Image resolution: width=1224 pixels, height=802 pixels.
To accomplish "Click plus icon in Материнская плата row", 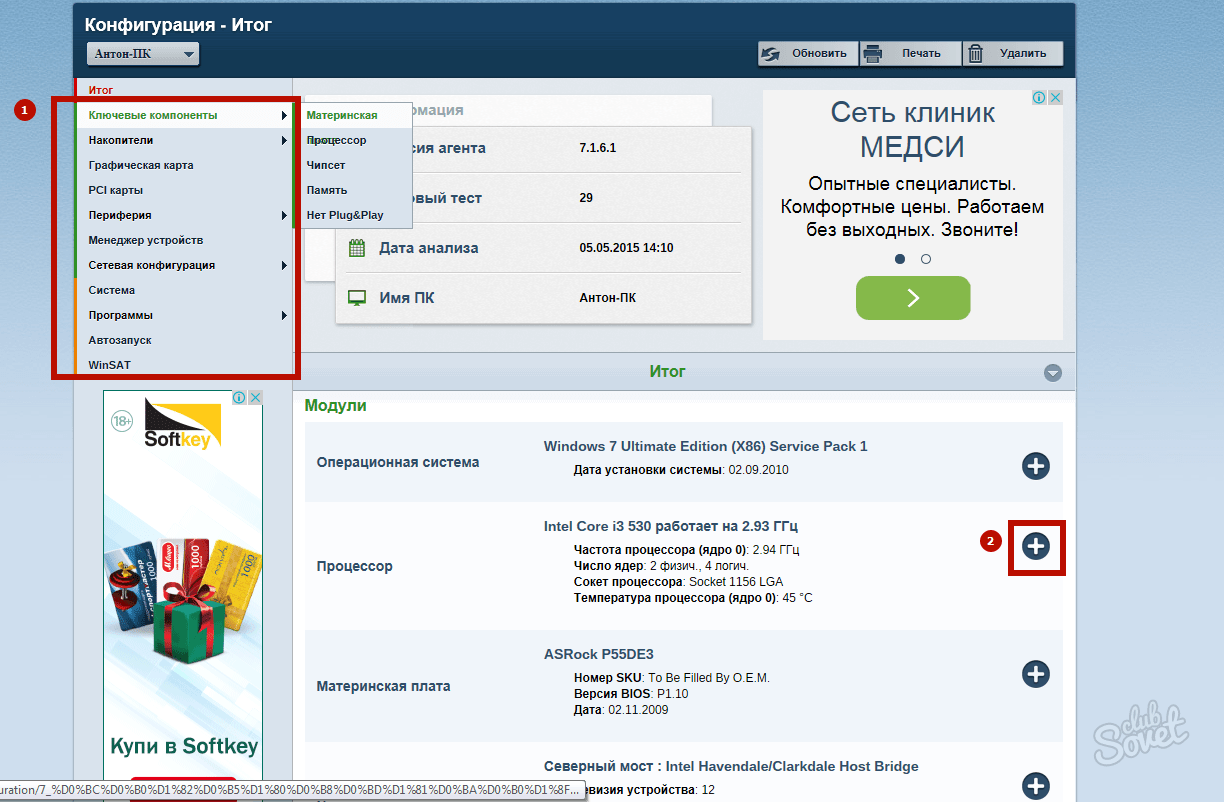I will 1036,674.
